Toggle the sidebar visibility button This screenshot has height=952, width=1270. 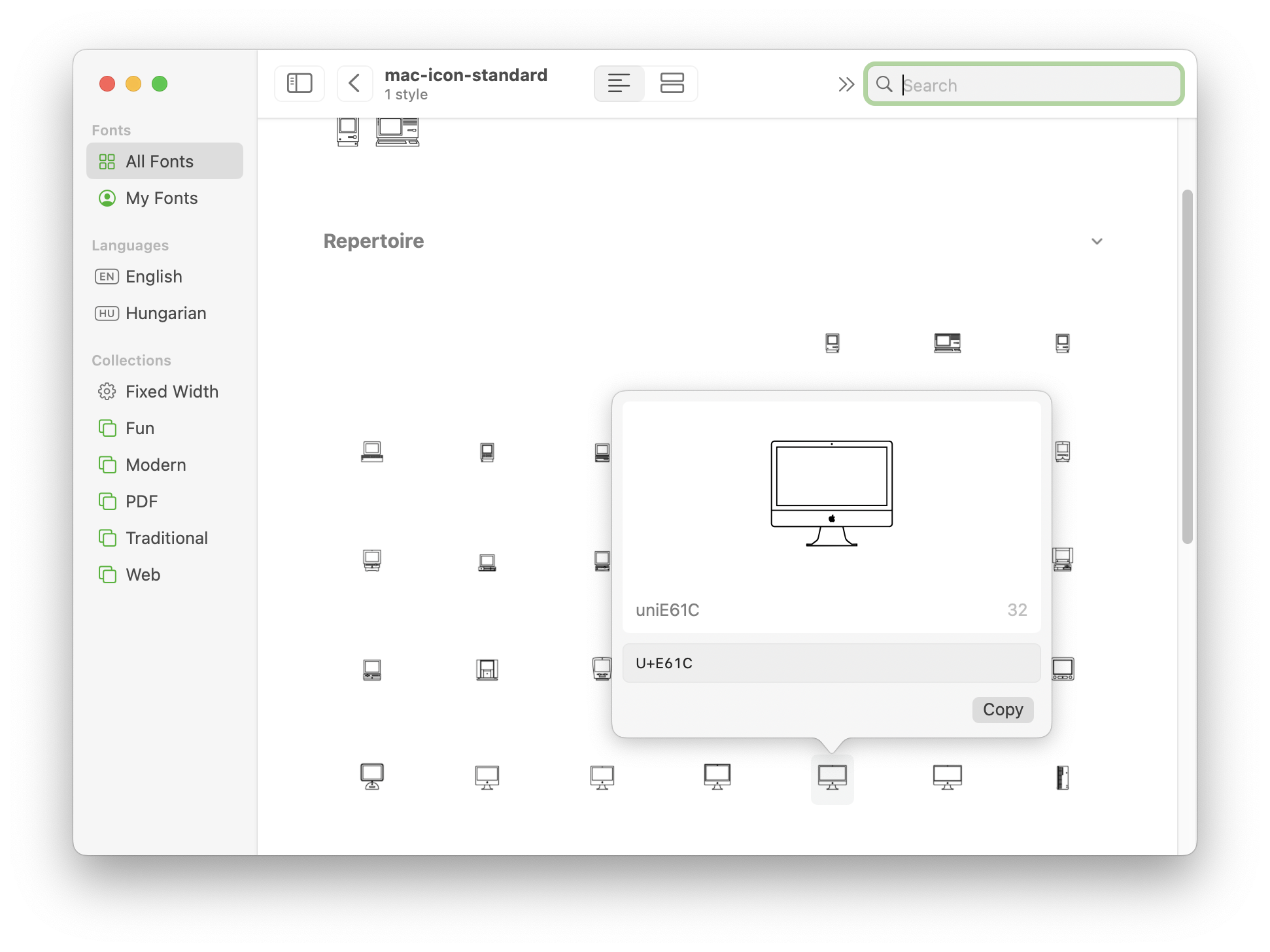tap(300, 84)
